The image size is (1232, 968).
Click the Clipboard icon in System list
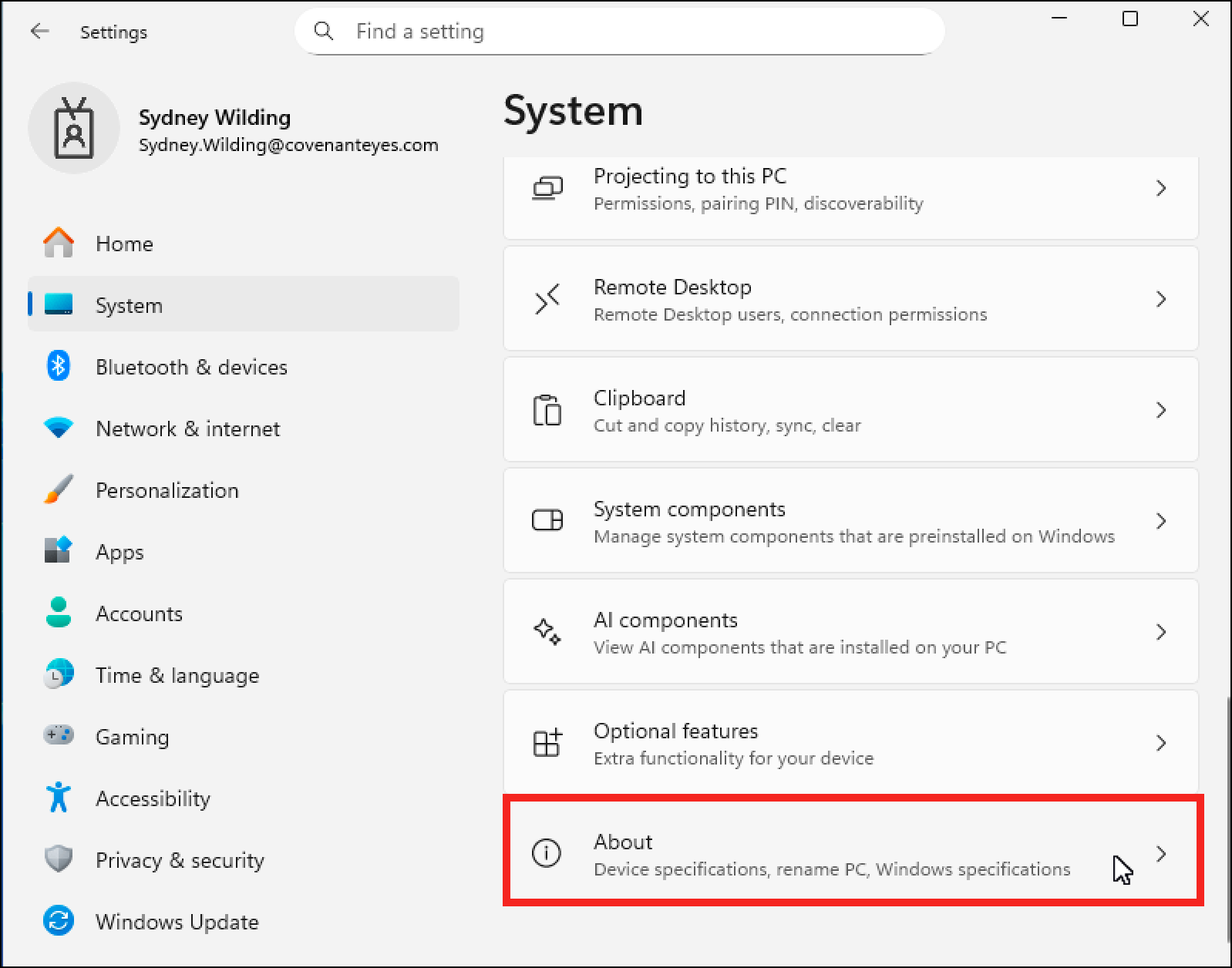pos(547,410)
